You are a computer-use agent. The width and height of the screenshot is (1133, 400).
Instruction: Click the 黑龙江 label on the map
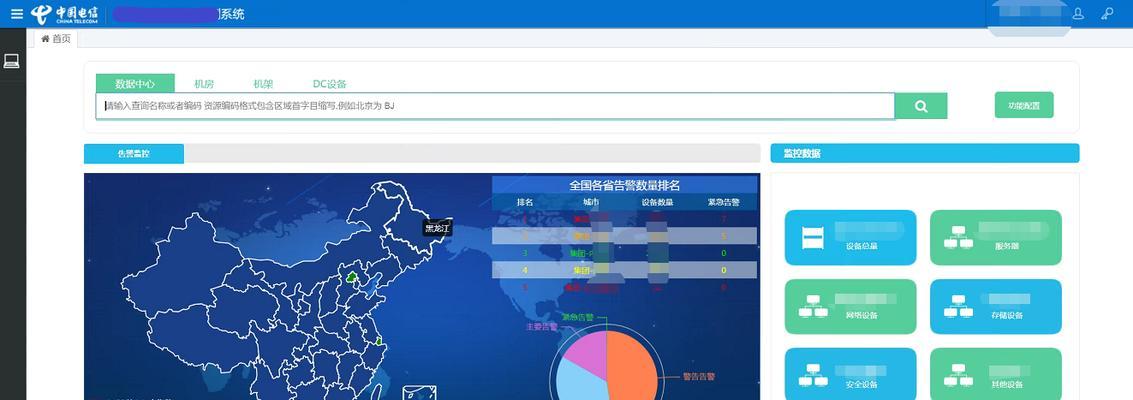click(437, 228)
